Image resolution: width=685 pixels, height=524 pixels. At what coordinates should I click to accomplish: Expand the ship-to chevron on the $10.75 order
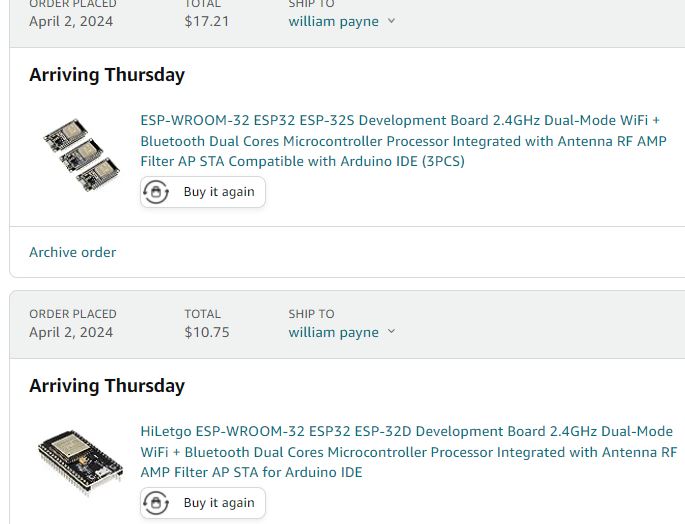click(391, 332)
